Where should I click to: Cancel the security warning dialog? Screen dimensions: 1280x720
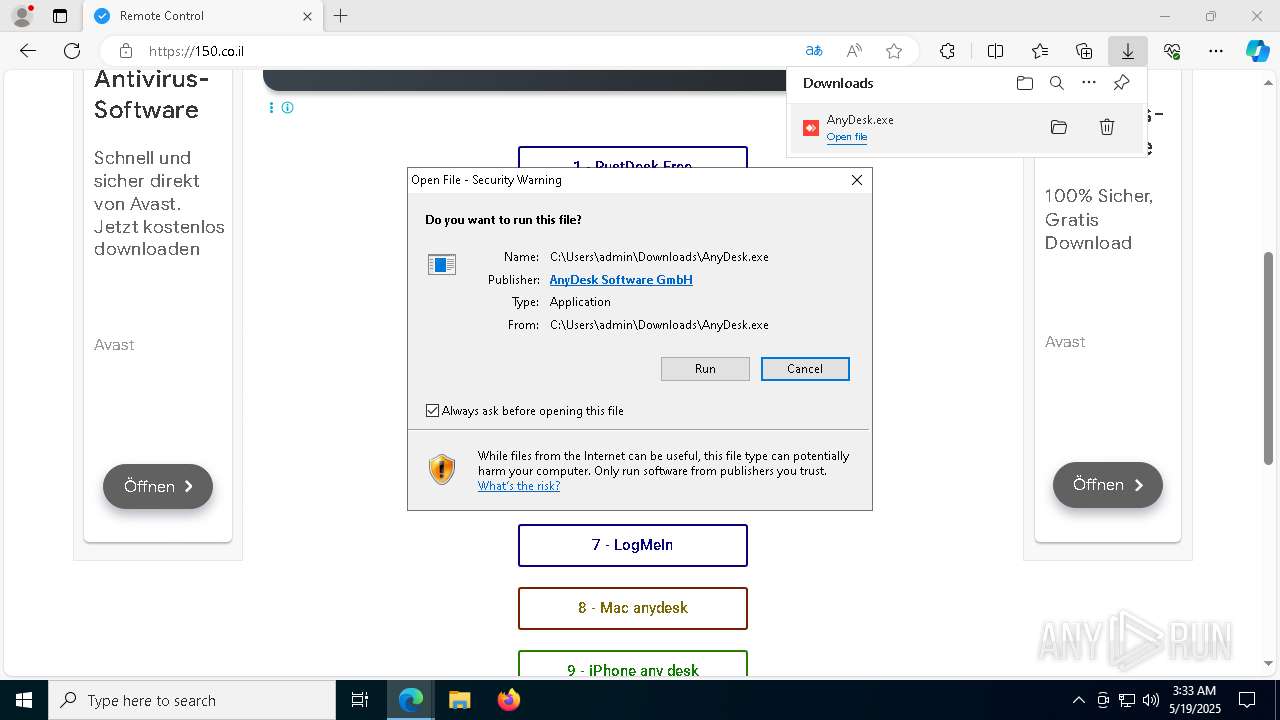click(x=805, y=369)
